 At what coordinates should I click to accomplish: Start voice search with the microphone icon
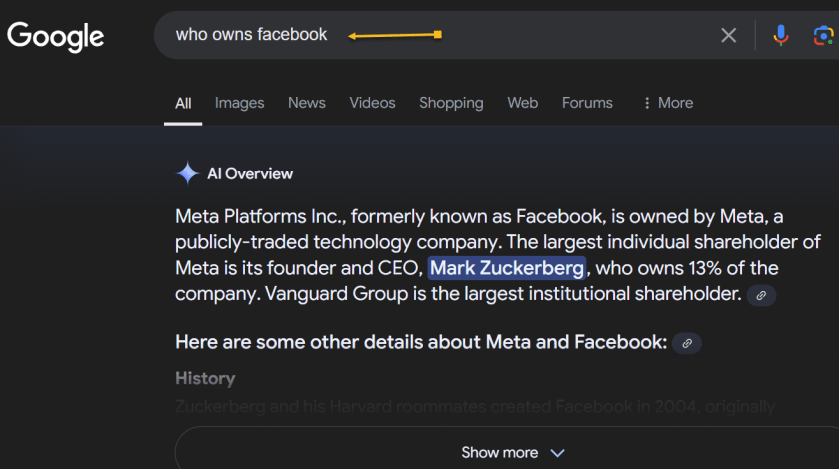coord(781,36)
